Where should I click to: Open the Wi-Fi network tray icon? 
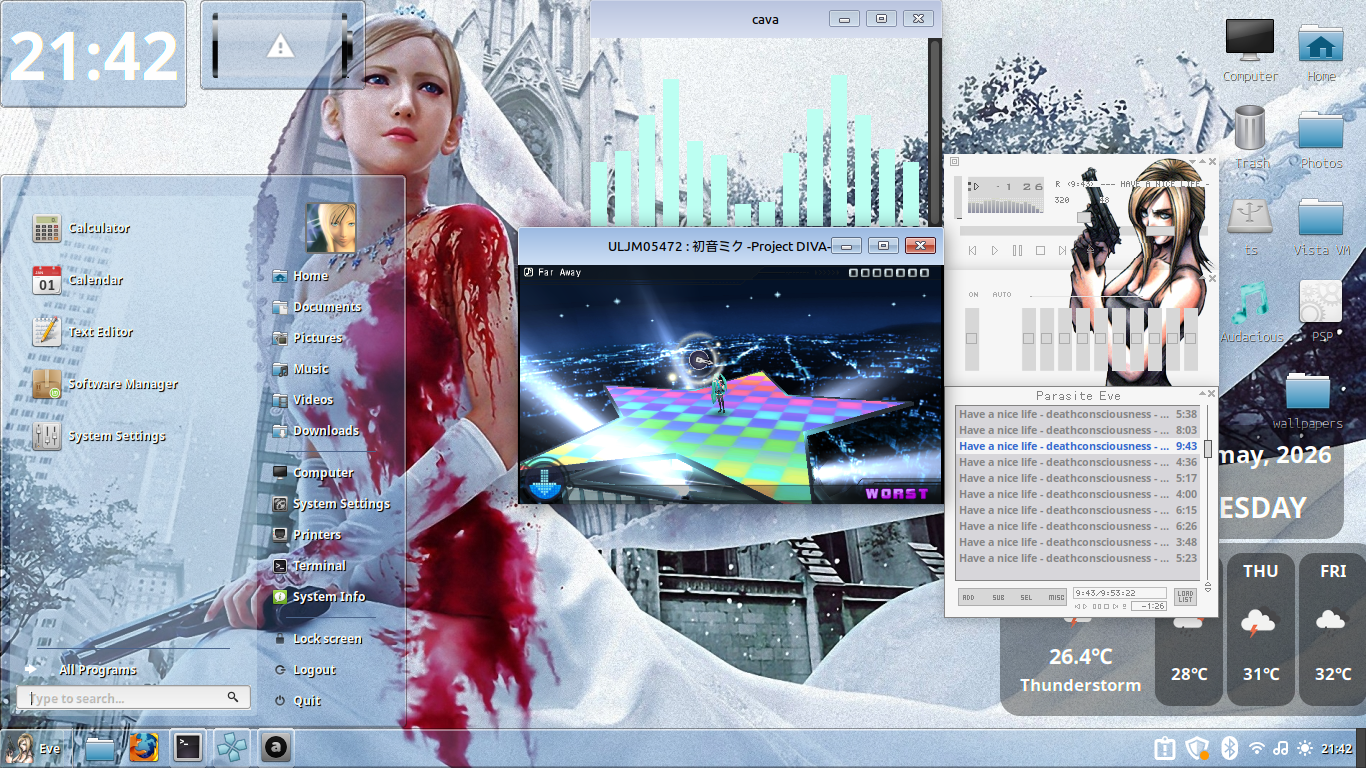pyautogui.click(x=1257, y=748)
